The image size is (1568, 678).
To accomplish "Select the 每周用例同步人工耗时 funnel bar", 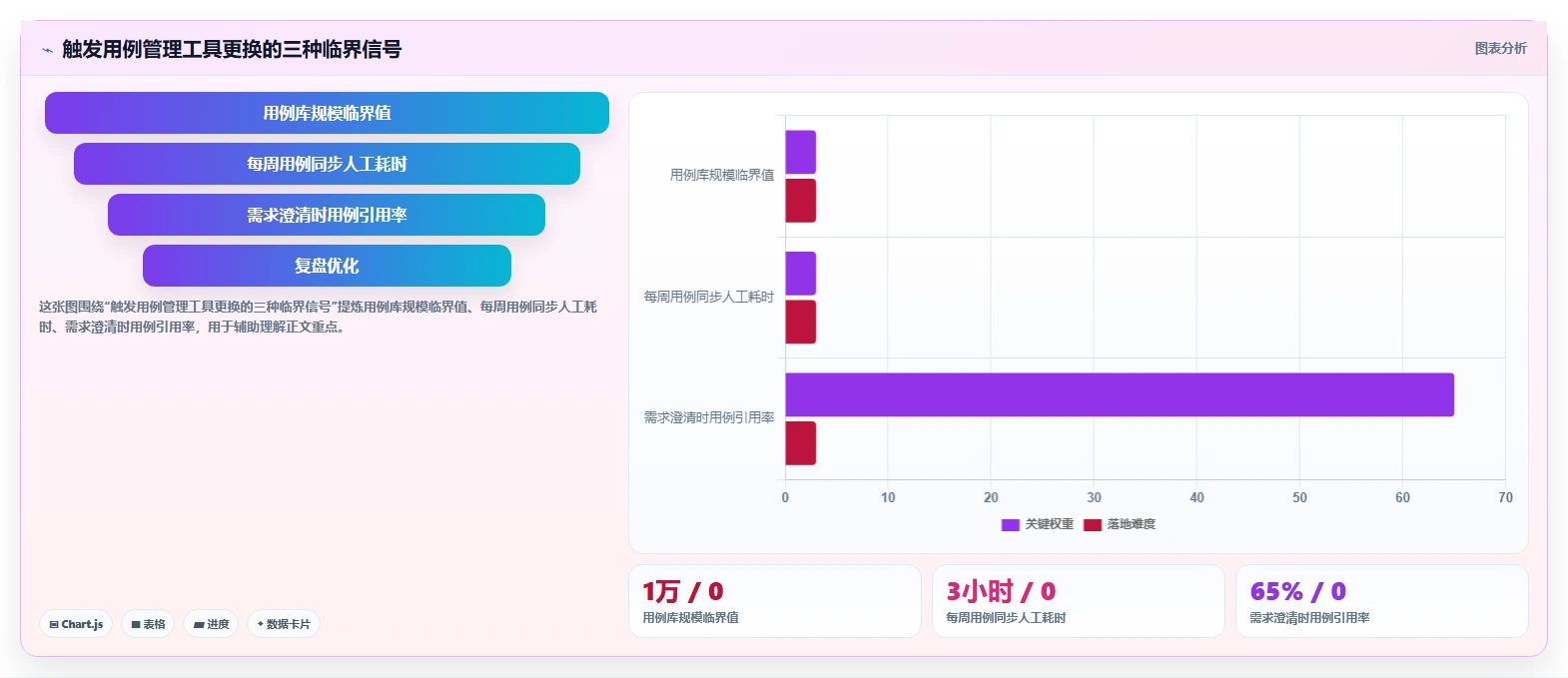I will point(327,164).
